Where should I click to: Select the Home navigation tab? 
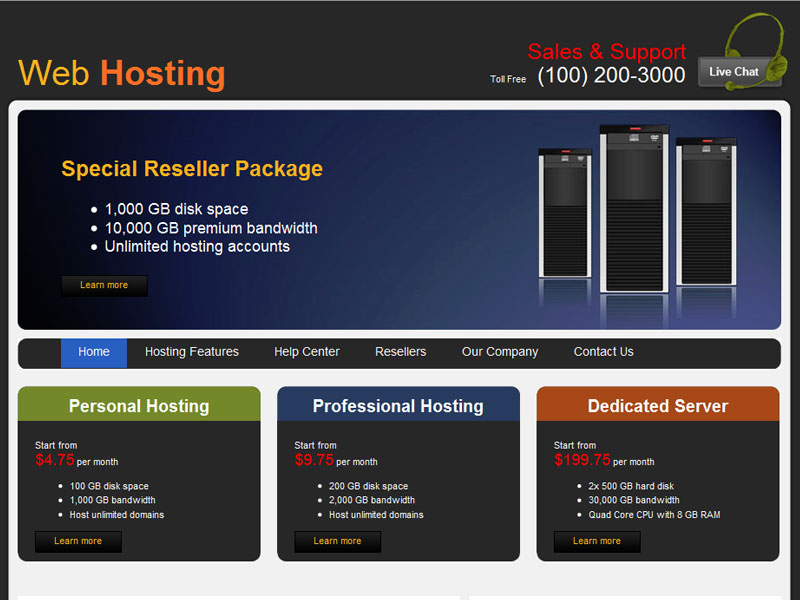[x=94, y=352]
